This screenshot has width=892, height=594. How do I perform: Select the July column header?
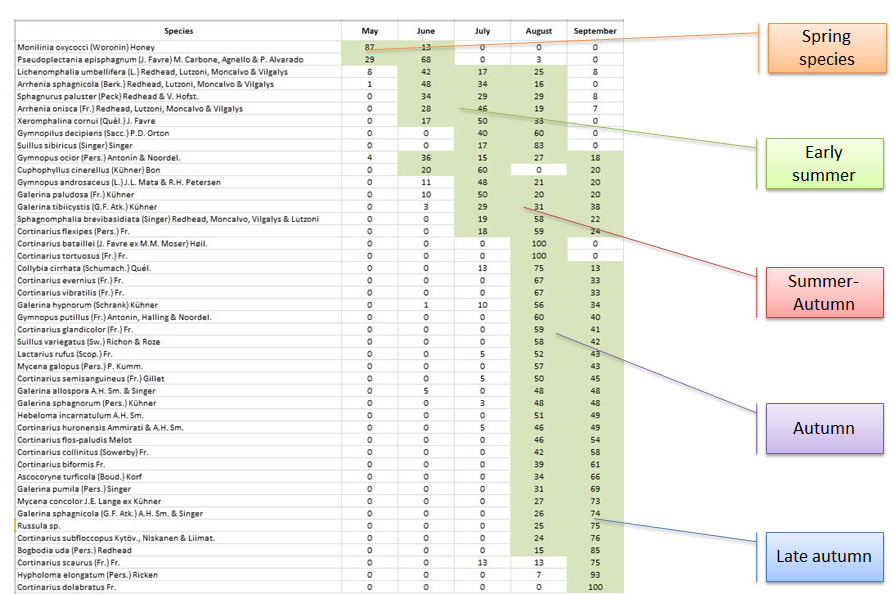[x=482, y=31]
